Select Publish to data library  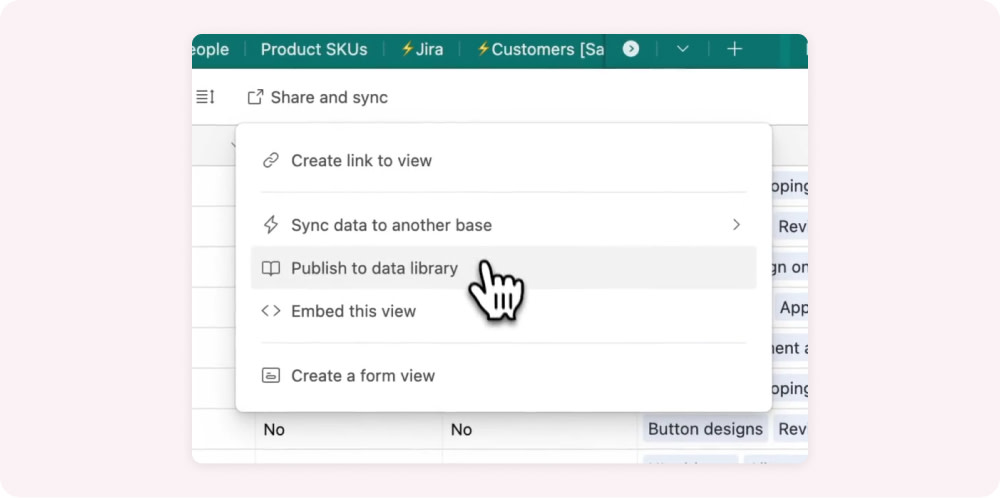[x=374, y=268]
